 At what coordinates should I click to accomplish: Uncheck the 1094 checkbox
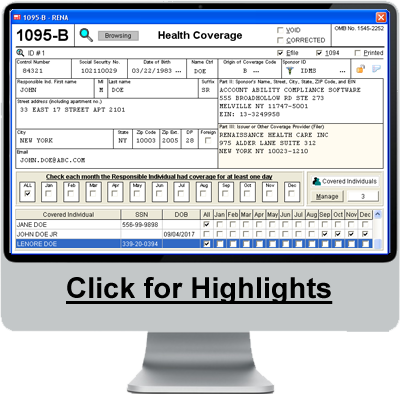coord(319,53)
